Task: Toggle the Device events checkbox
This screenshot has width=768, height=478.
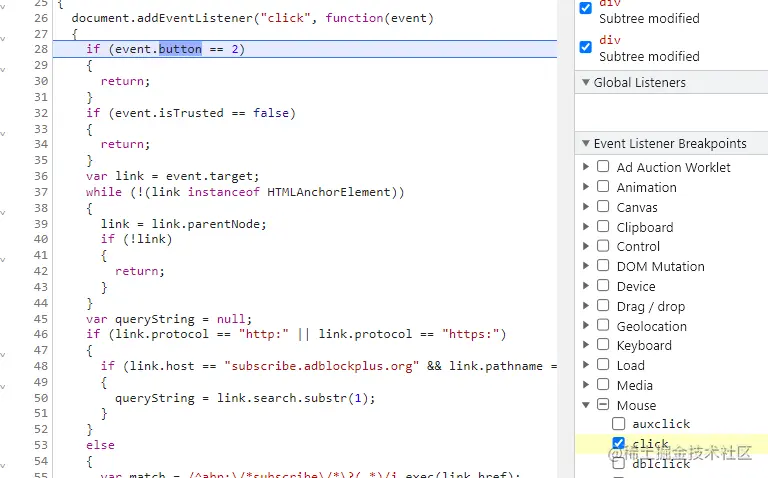Action: click(603, 286)
